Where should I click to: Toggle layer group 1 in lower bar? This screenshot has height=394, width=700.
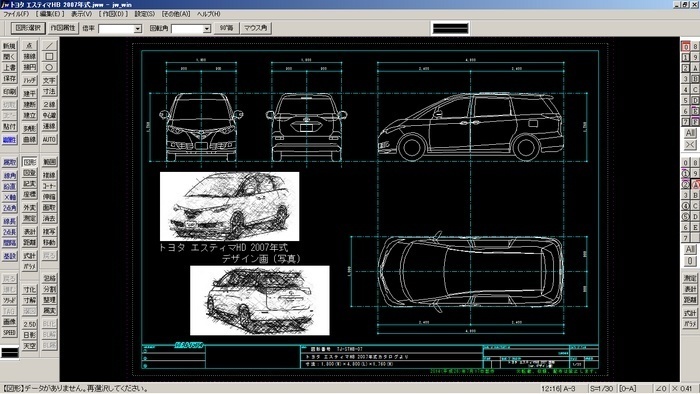point(686,174)
